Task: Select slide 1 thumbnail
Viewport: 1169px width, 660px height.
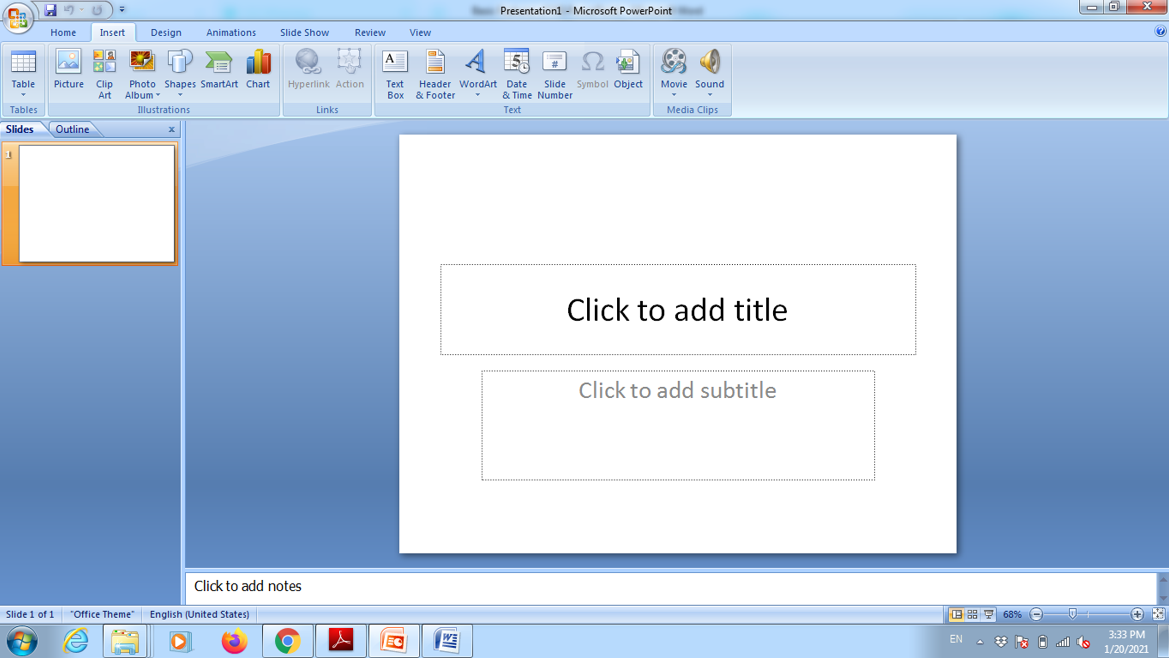Action: (x=97, y=204)
